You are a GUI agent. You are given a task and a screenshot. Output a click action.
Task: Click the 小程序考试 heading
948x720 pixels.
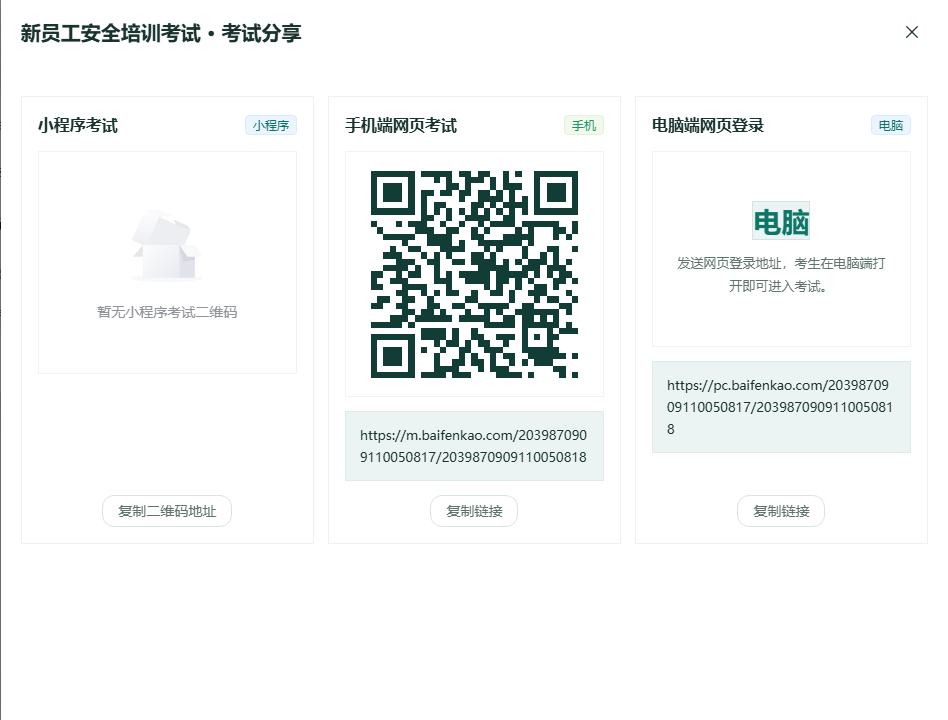[x=78, y=125]
